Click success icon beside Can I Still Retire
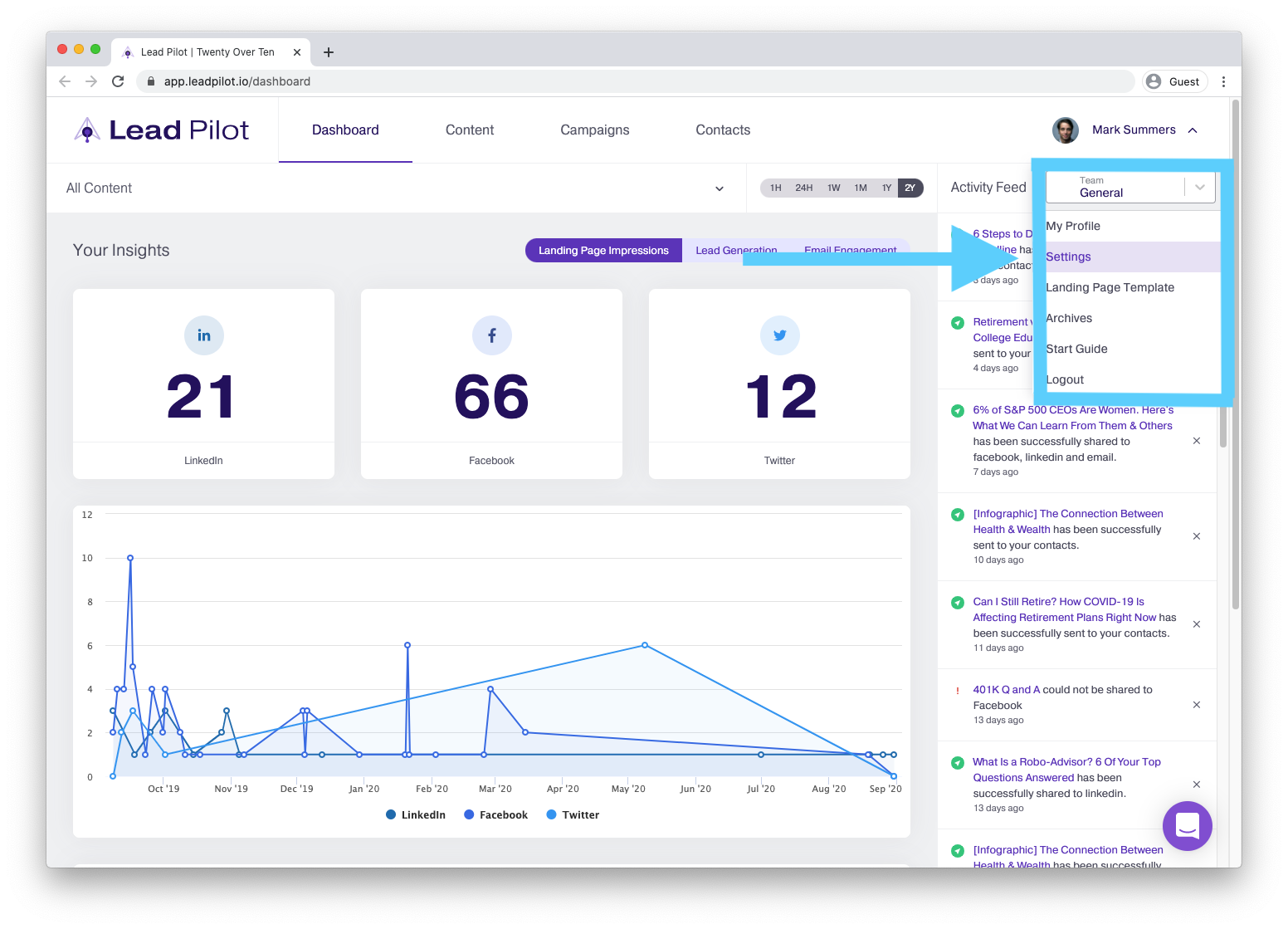 (x=958, y=602)
